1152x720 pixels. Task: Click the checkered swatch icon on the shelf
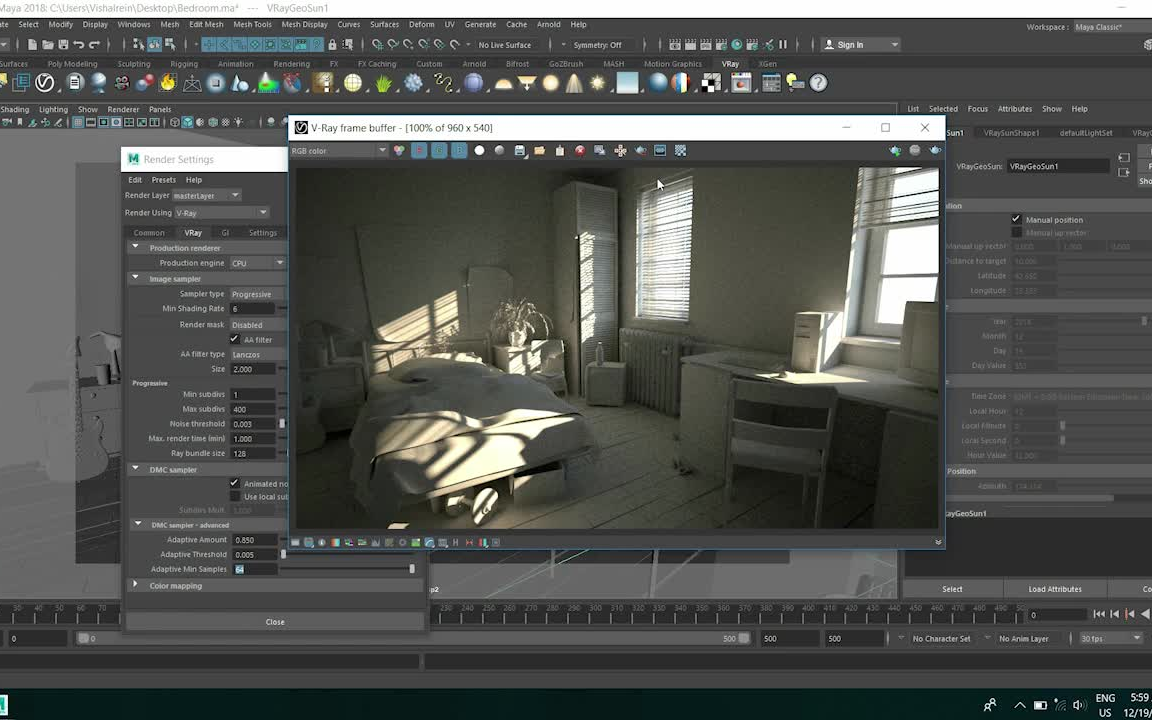point(709,83)
